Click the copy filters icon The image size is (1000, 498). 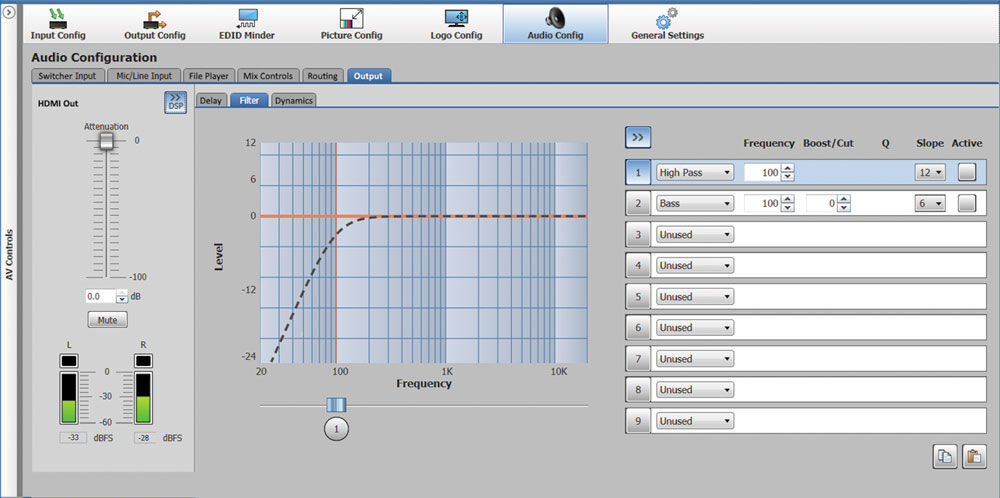pos(944,457)
